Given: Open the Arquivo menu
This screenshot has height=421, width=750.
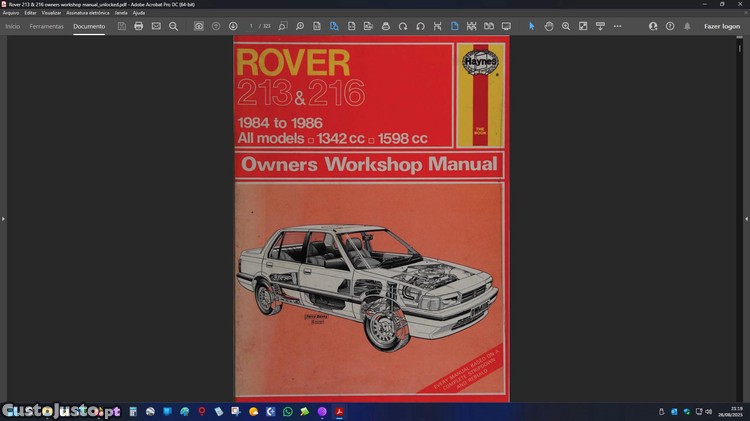Looking at the screenshot, I should click(11, 13).
